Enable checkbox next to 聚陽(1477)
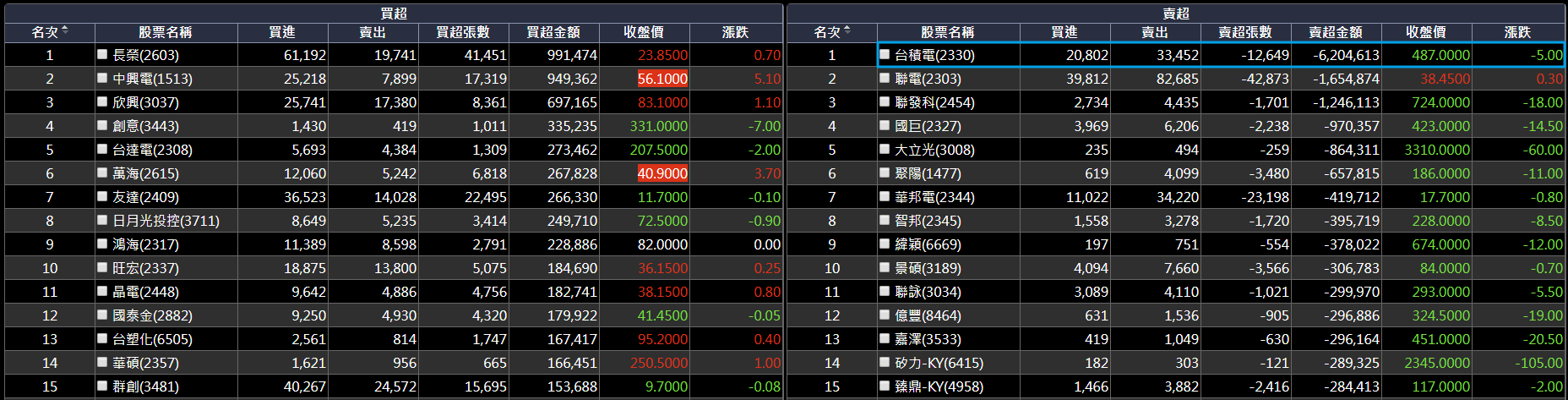 [x=885, y=173]
